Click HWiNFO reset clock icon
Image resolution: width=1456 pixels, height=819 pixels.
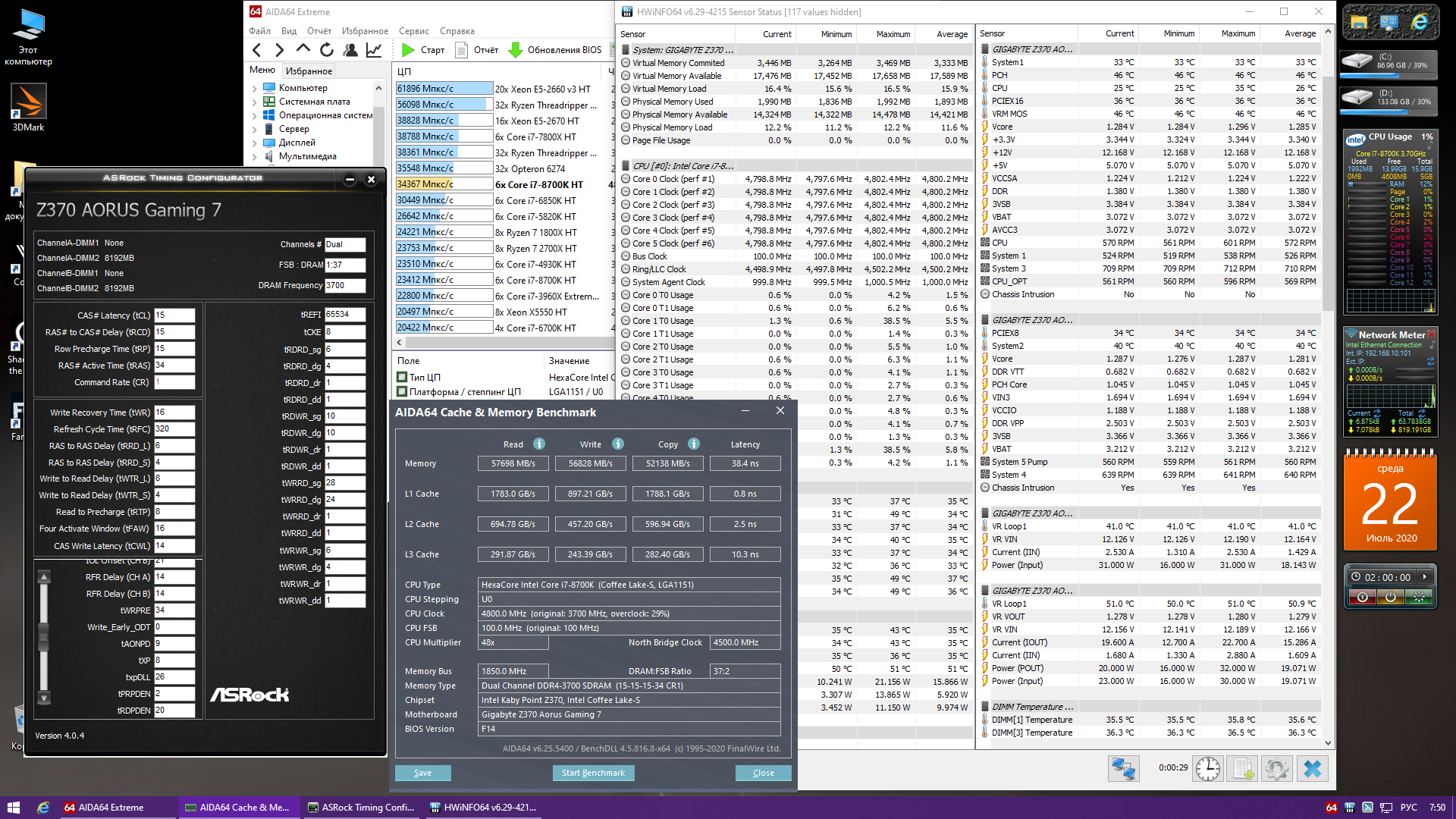click(x=1207, y=769)
